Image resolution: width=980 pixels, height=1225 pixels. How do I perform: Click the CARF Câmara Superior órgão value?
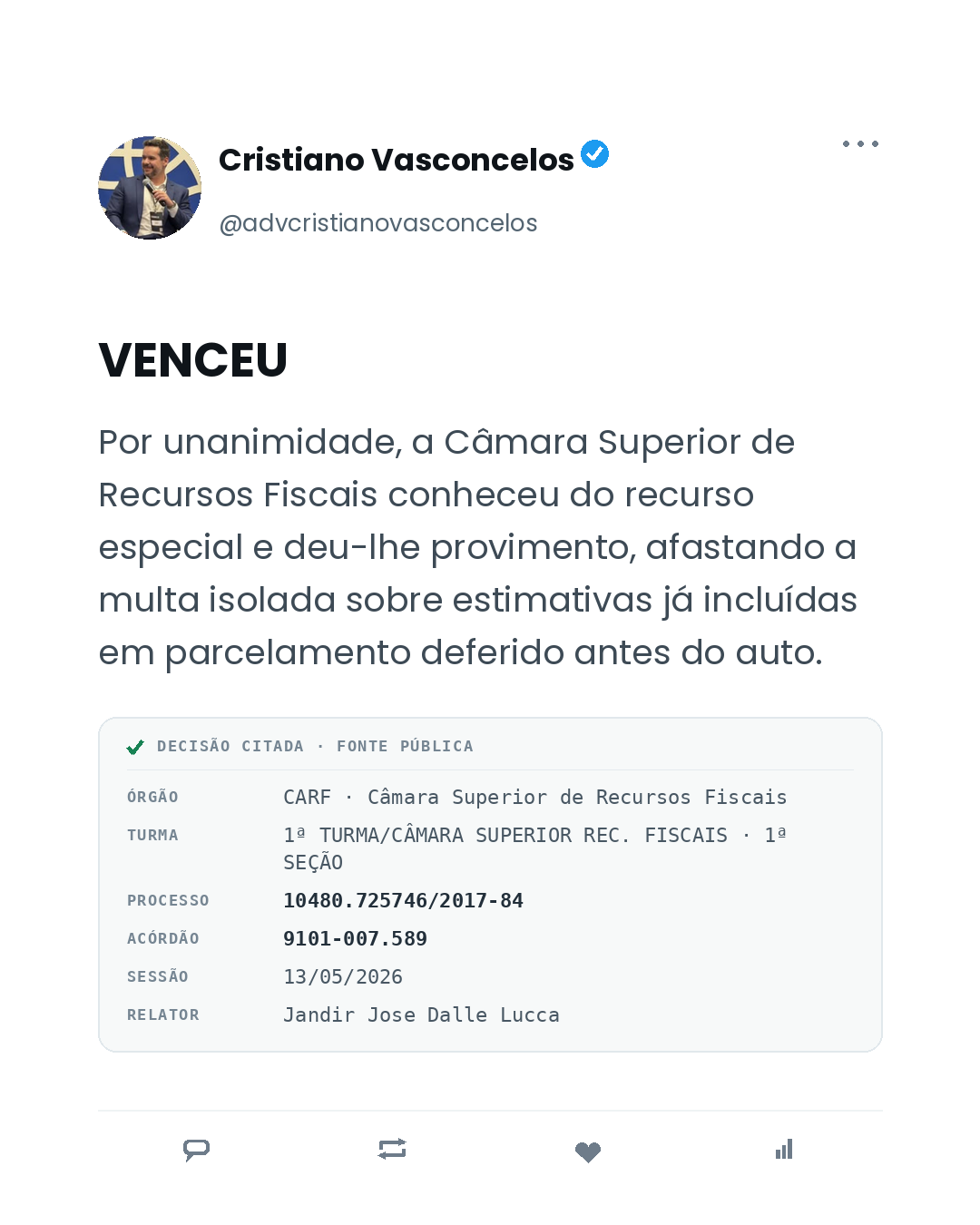pos(534,797)
